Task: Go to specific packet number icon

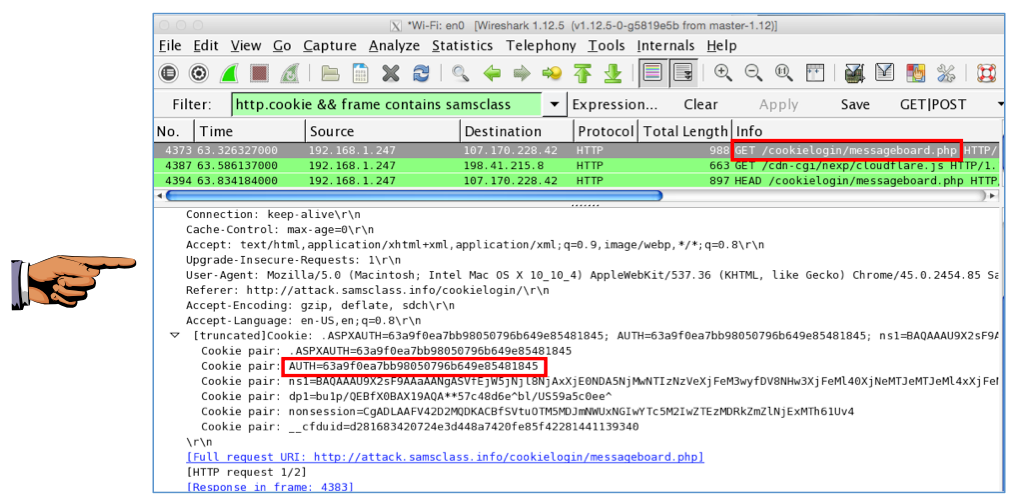Action: tap(552, 73)
